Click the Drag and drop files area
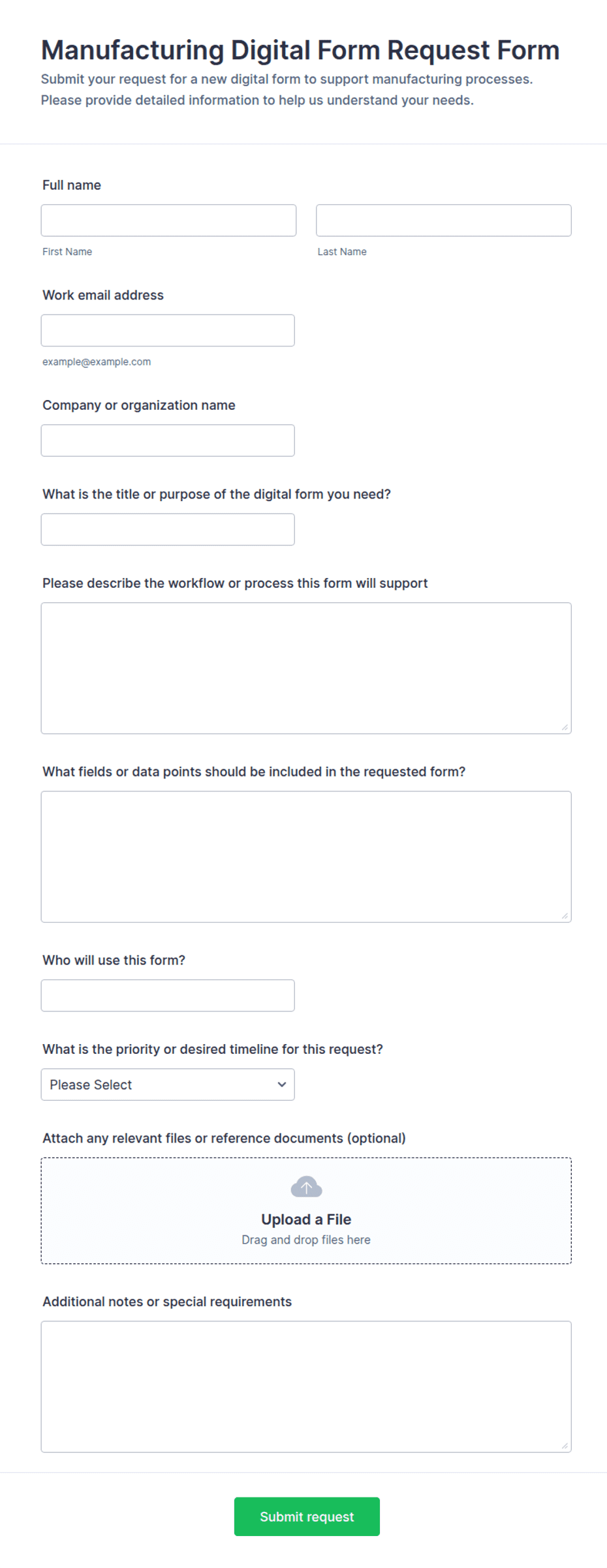 [306, 1210]
